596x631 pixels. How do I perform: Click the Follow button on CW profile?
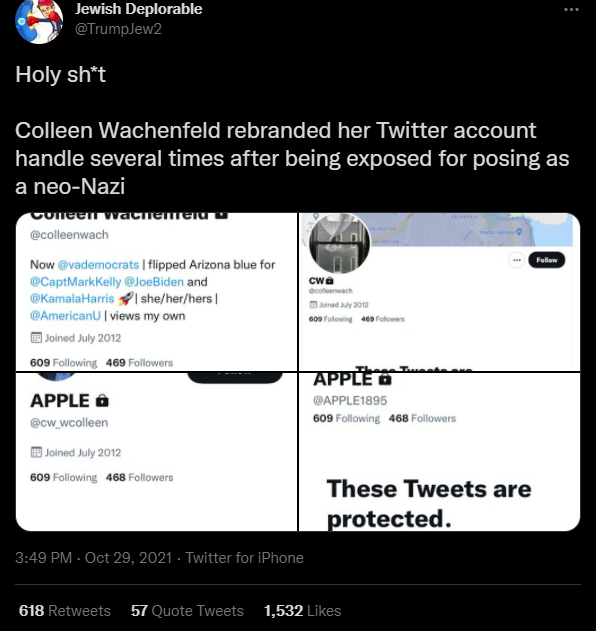pos(547,260)
